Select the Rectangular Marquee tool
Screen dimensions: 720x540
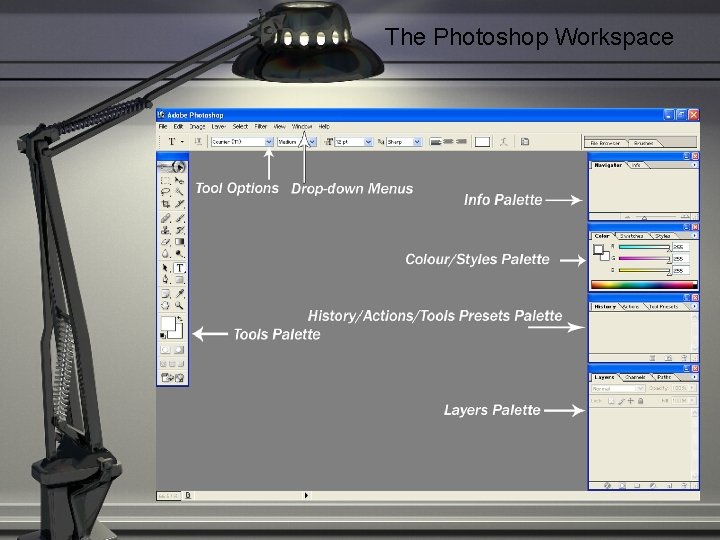pyautogui.click(x=166, y=180)
